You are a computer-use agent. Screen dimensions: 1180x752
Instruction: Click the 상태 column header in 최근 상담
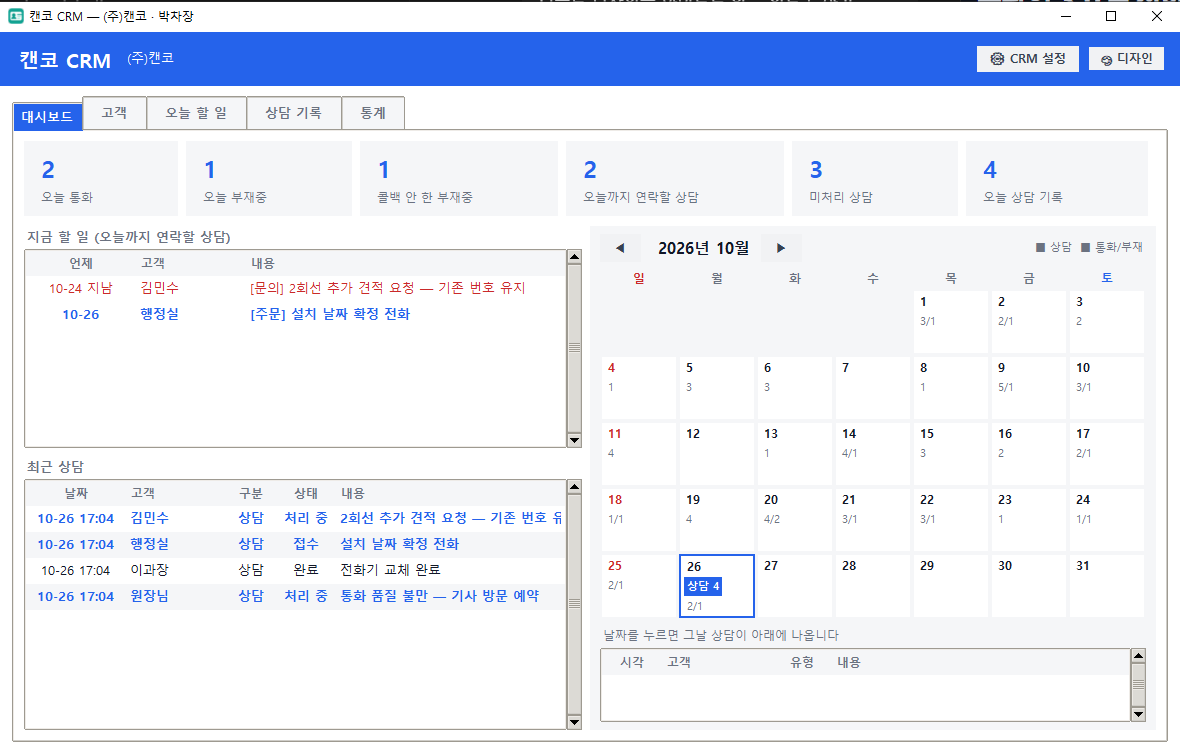[306, 493]
